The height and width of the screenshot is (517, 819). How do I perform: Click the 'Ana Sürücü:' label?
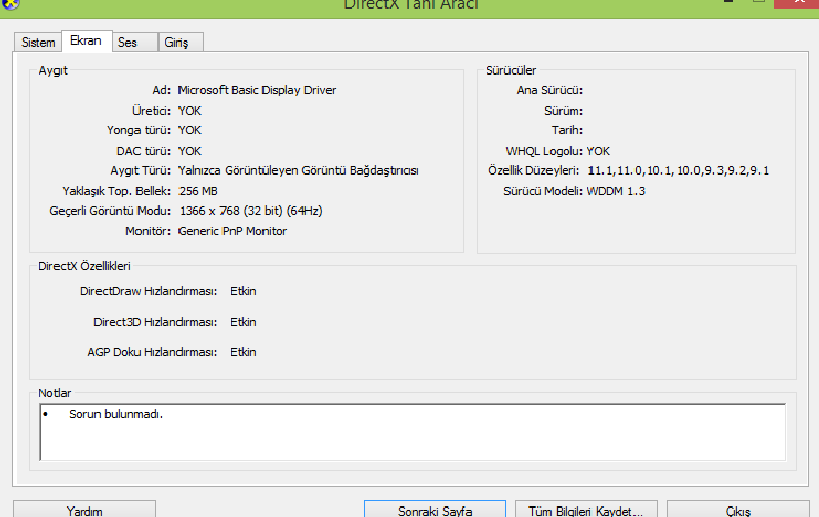pos(549,90)
